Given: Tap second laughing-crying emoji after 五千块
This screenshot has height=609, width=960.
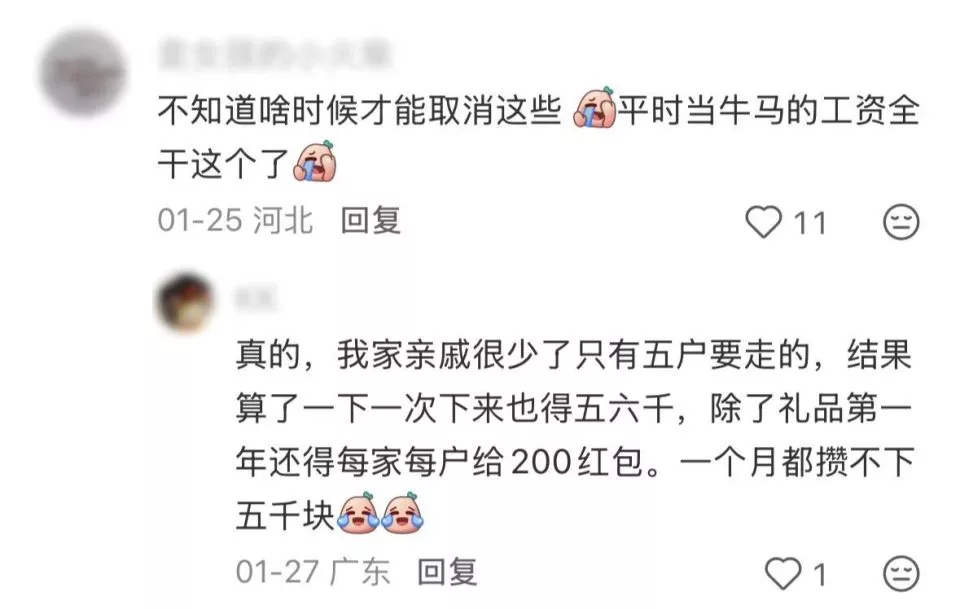Looking at the screenshot, I should (x=402, y=513).
